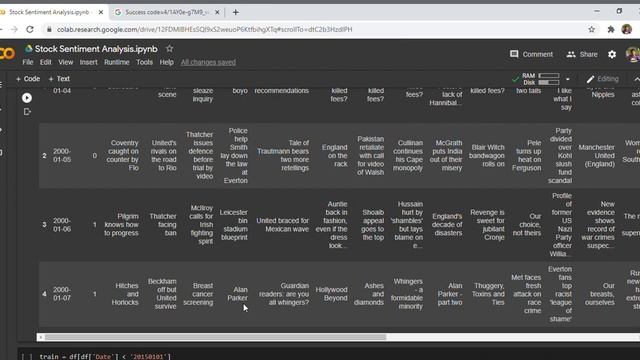Restore down the browser window
640x360 pixels.
click(619, 11)
